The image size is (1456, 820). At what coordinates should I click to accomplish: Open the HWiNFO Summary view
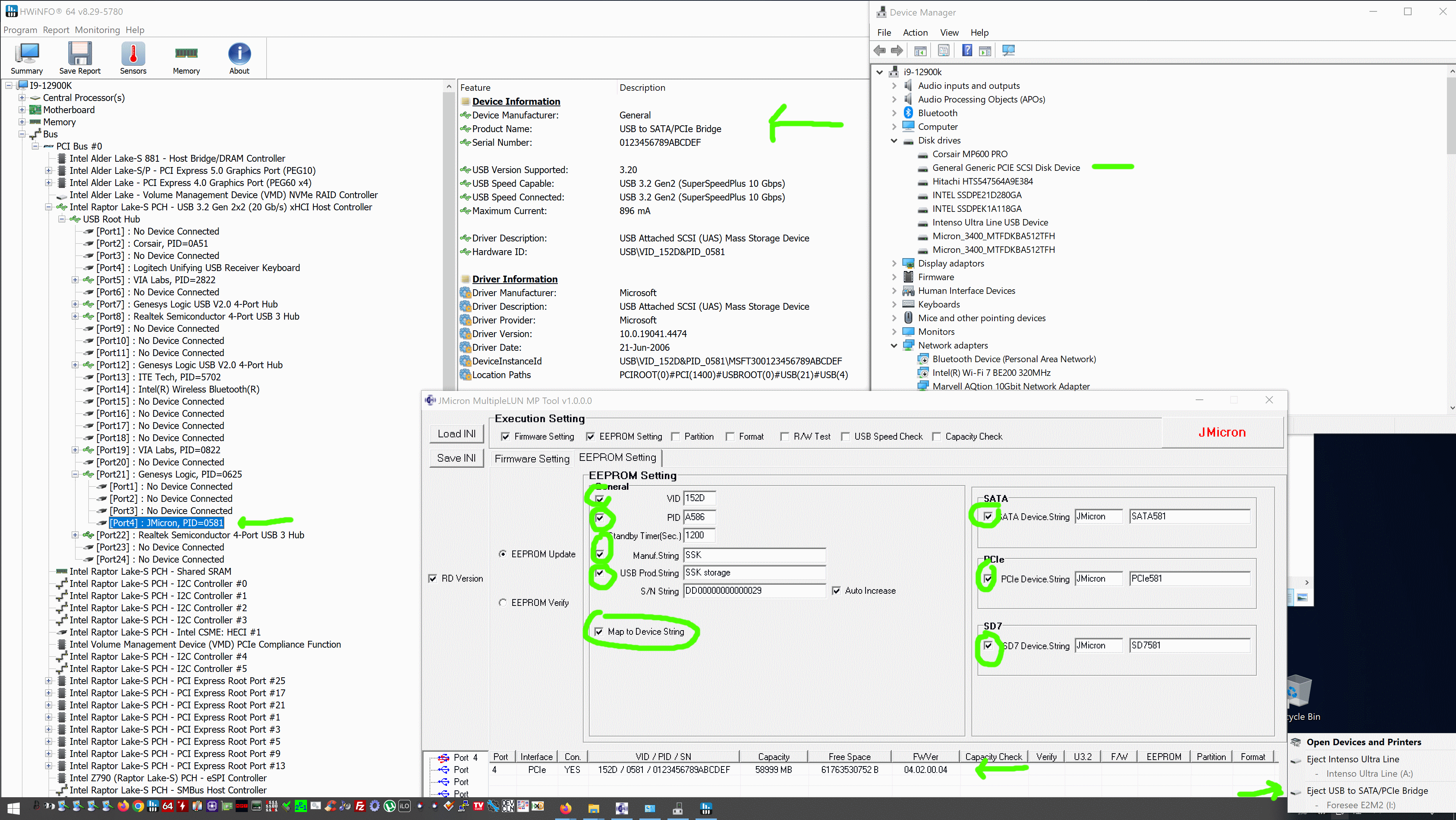(27, 58)
